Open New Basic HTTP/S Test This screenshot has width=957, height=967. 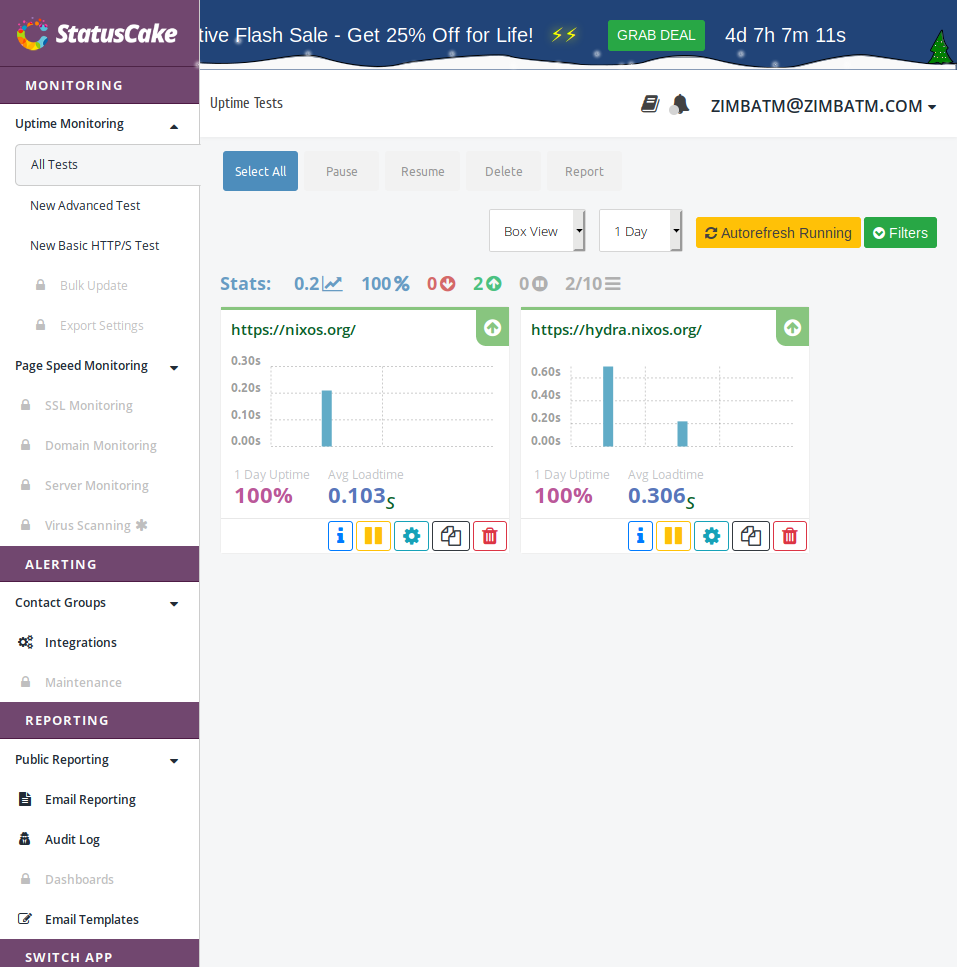coord(94,245)
